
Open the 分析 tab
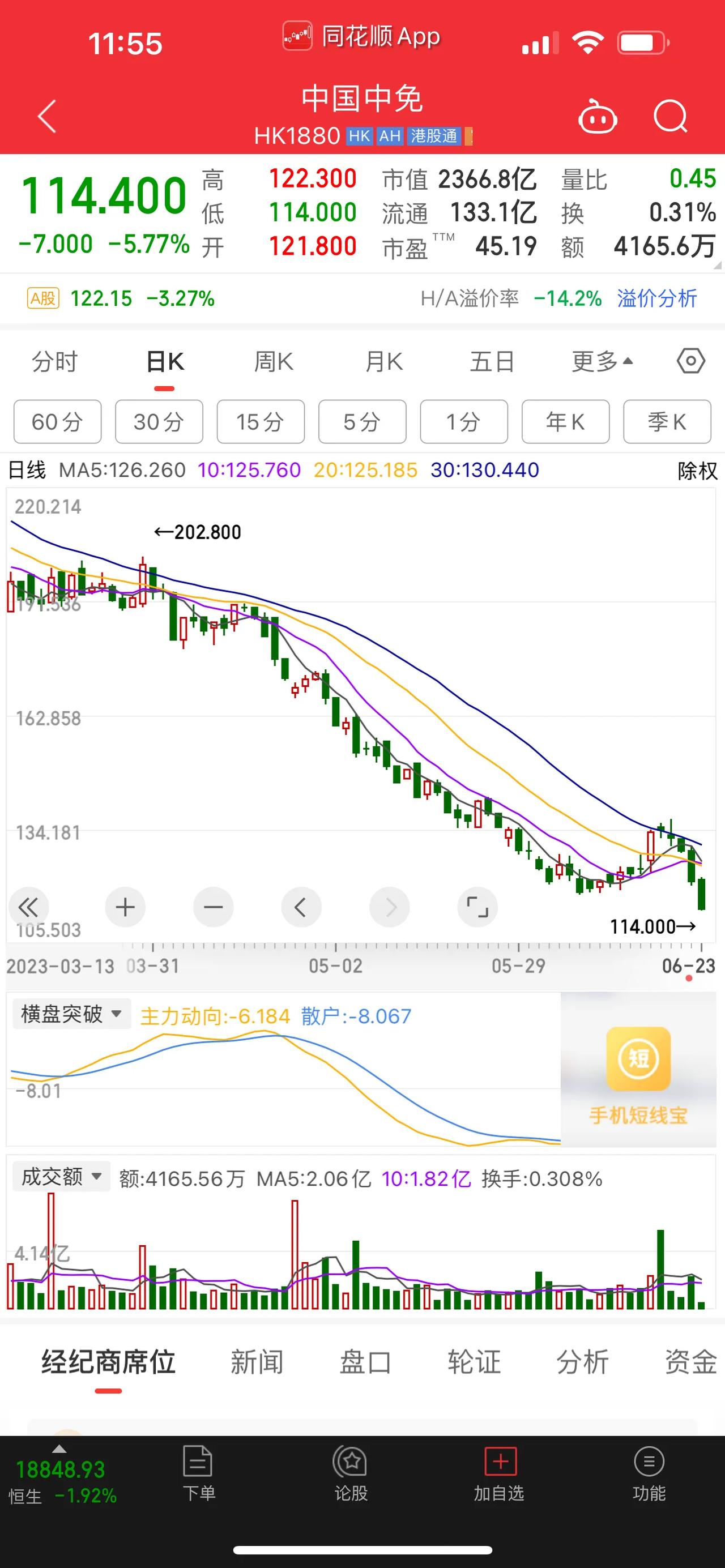(583, 1362)
